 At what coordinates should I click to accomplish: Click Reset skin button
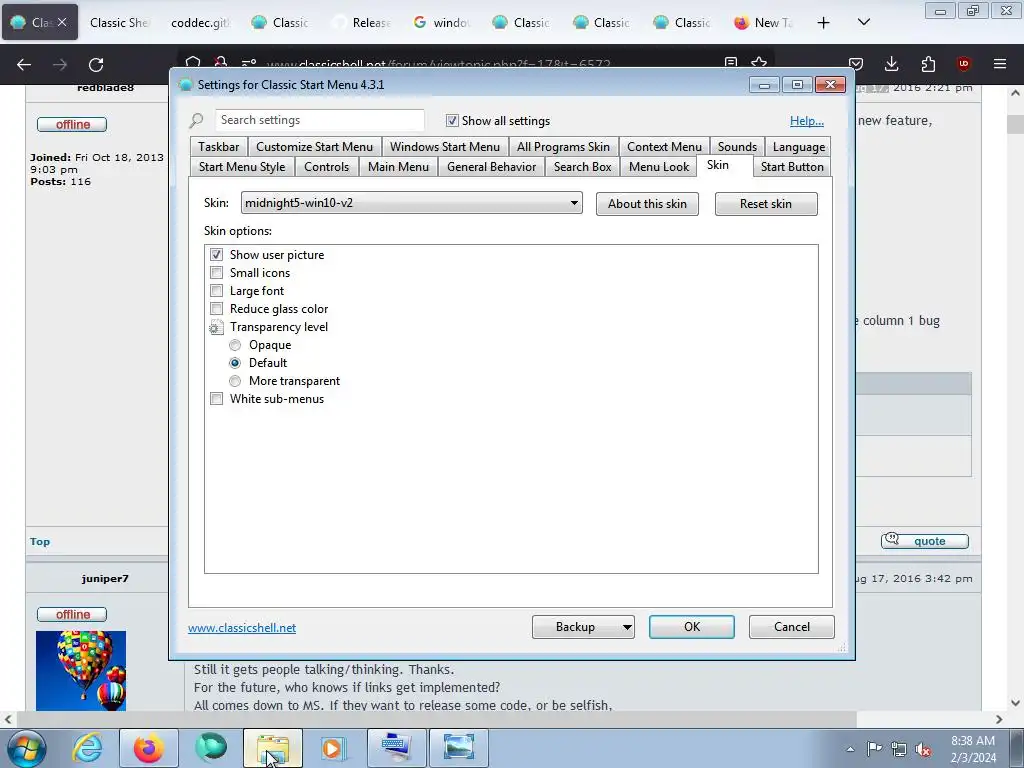[765, 204]
